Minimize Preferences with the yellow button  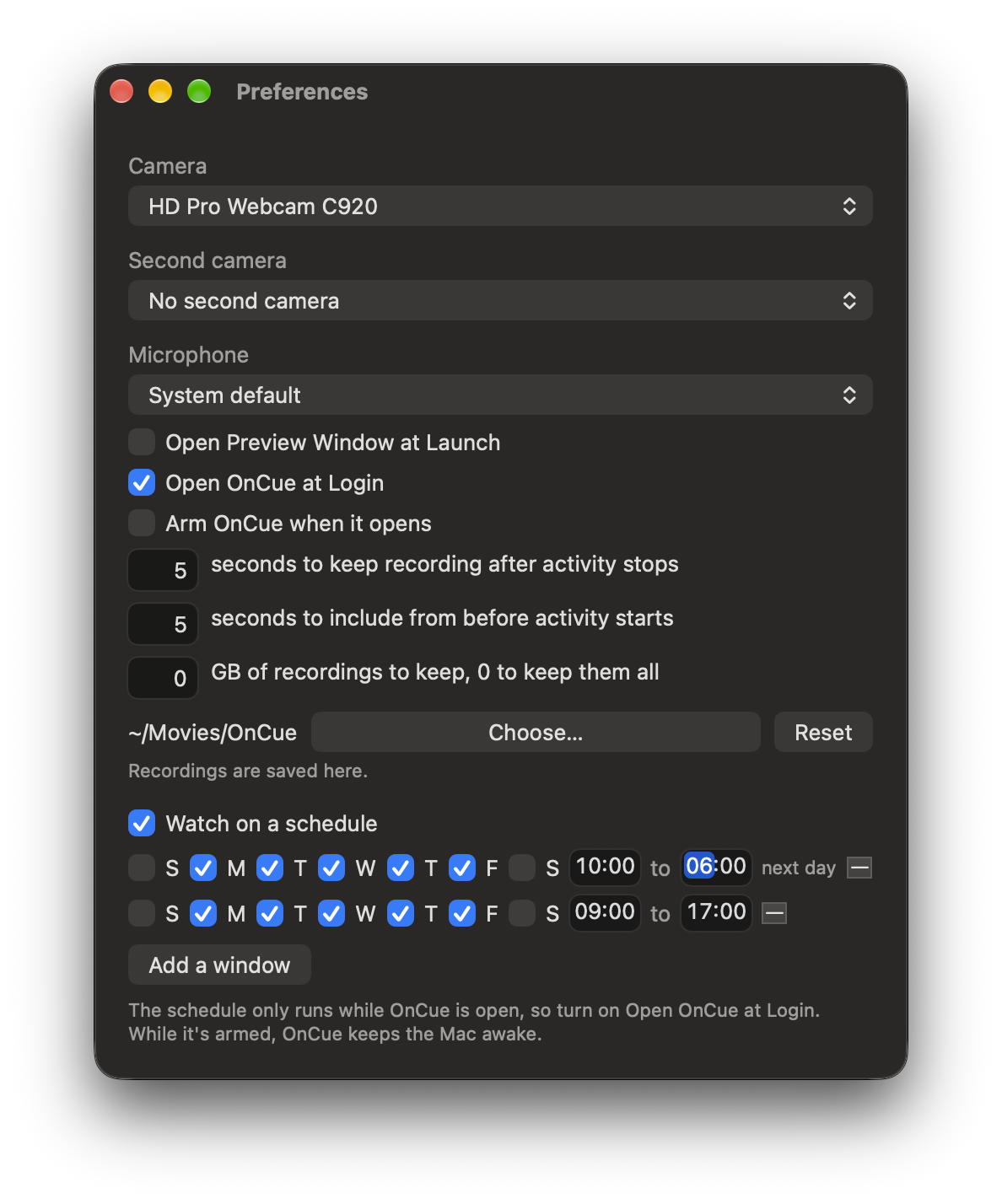coord(160,91)
